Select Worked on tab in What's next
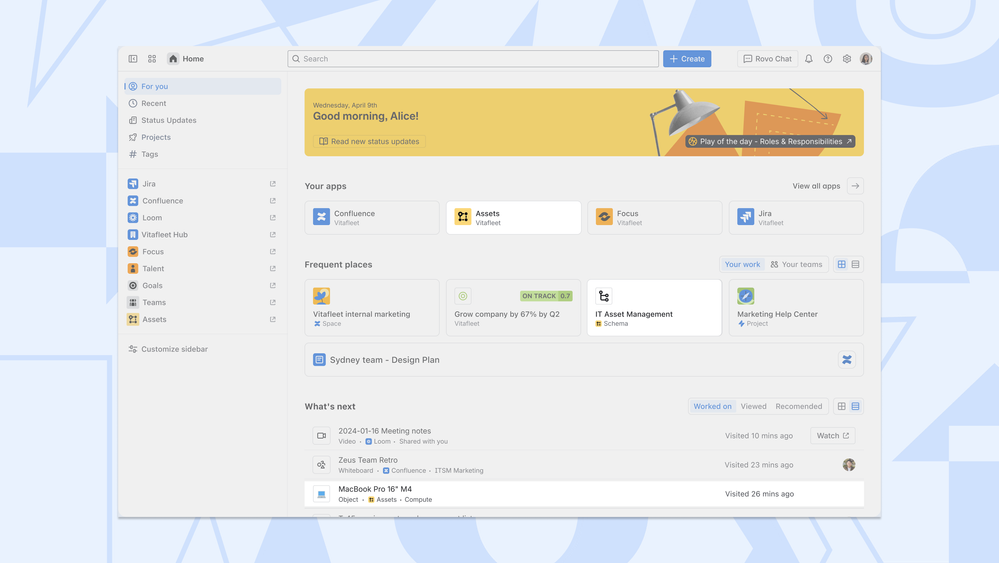999x563 pixels. [712, 406]
